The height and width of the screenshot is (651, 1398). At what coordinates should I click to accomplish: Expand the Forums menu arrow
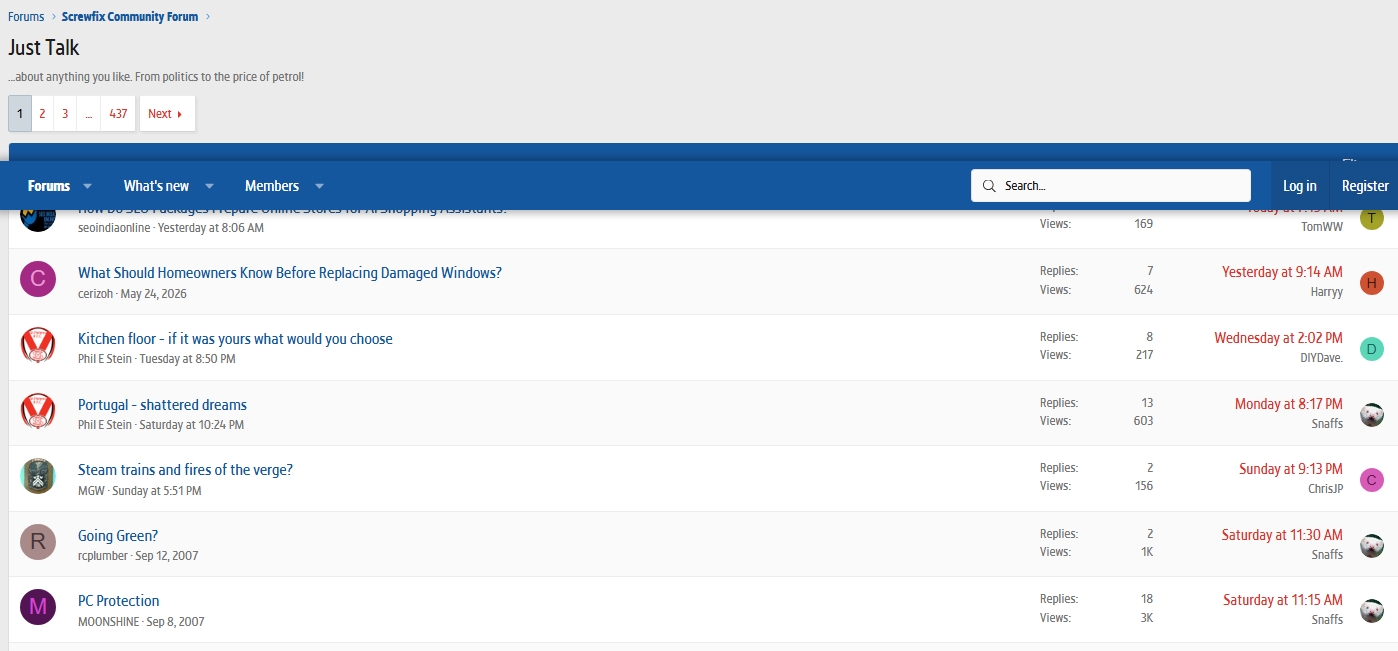87,186
